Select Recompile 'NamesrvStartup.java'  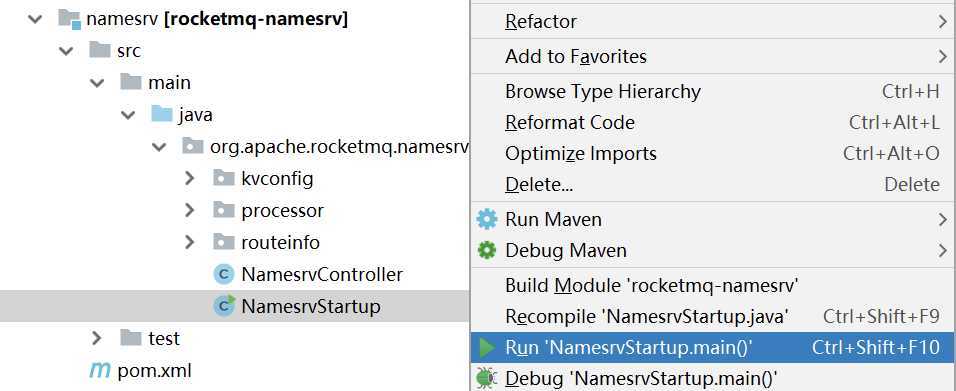(713, 317)
